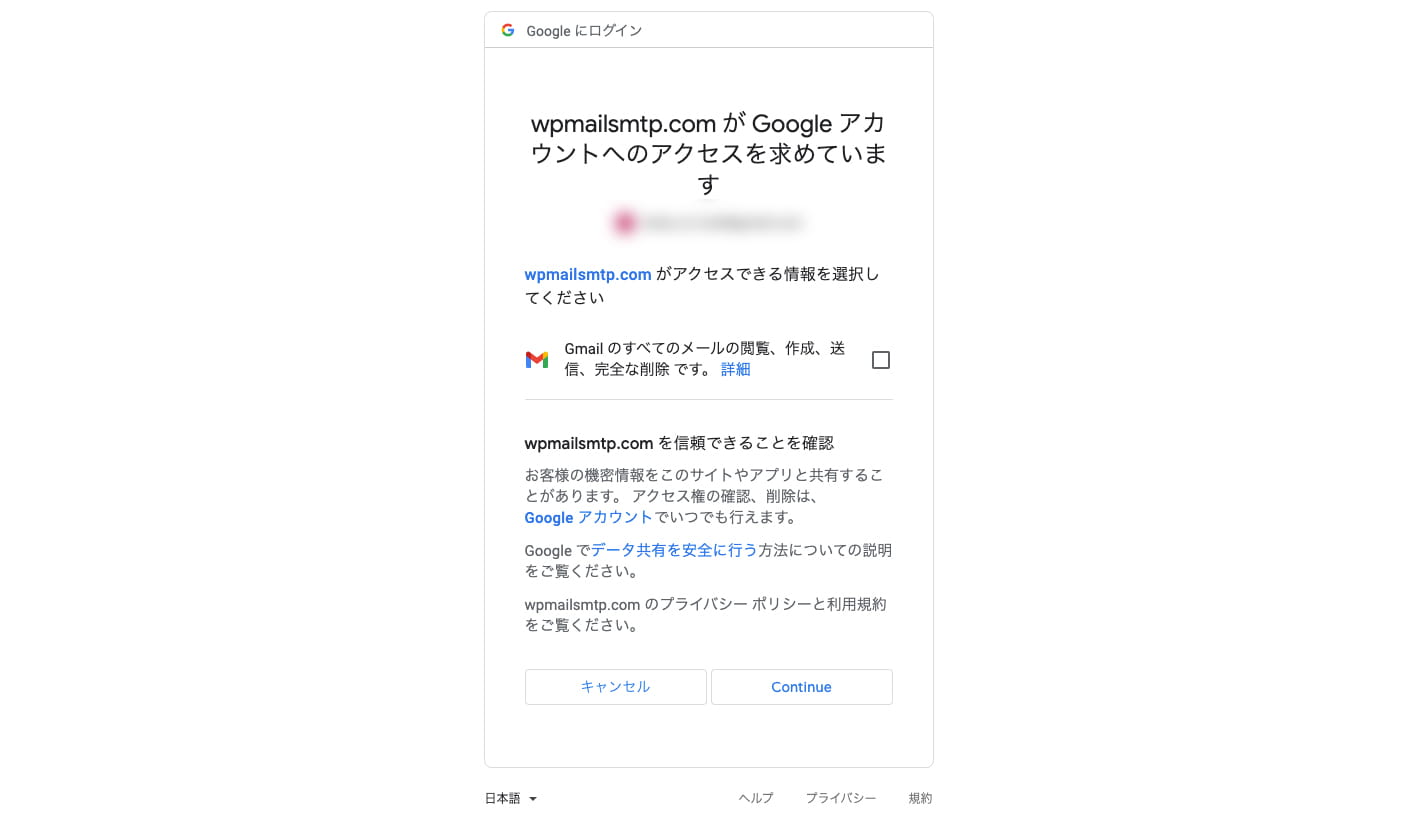1417x823 pixels.
Task: Click the blurred account avatar
Action: pyautogui.click(x=625, y=223)
